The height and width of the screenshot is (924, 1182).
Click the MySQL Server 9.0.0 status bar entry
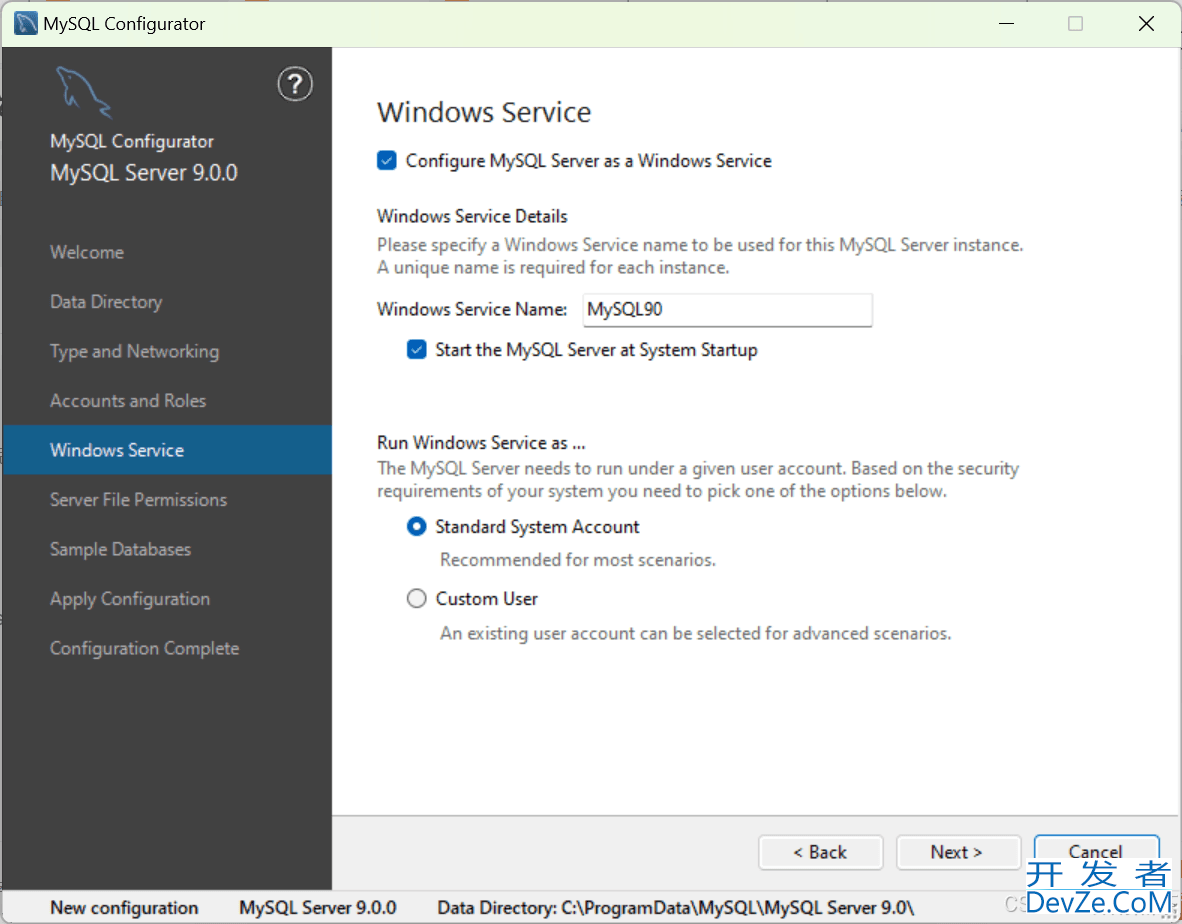[x=317, y=908]
